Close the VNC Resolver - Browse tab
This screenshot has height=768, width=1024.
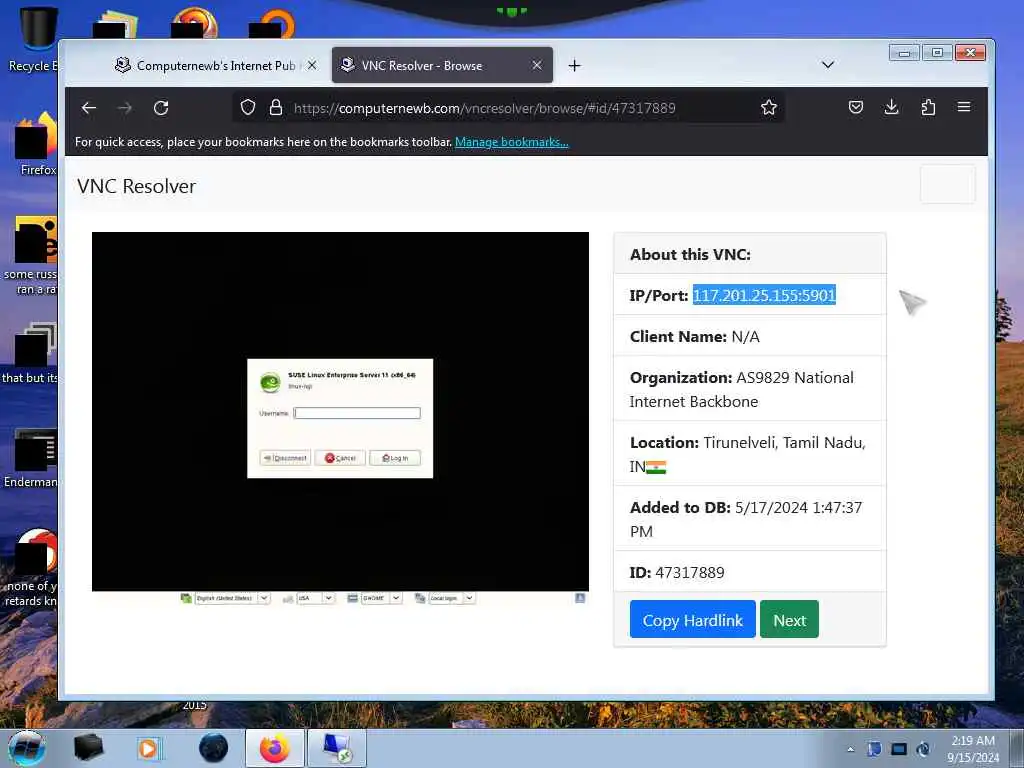click(537, 65)
